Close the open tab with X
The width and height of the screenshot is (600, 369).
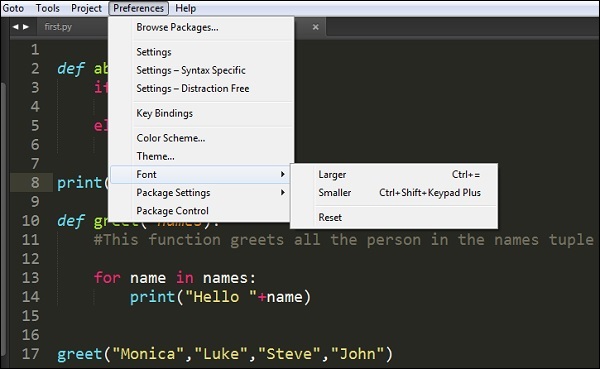pos(315,27)
